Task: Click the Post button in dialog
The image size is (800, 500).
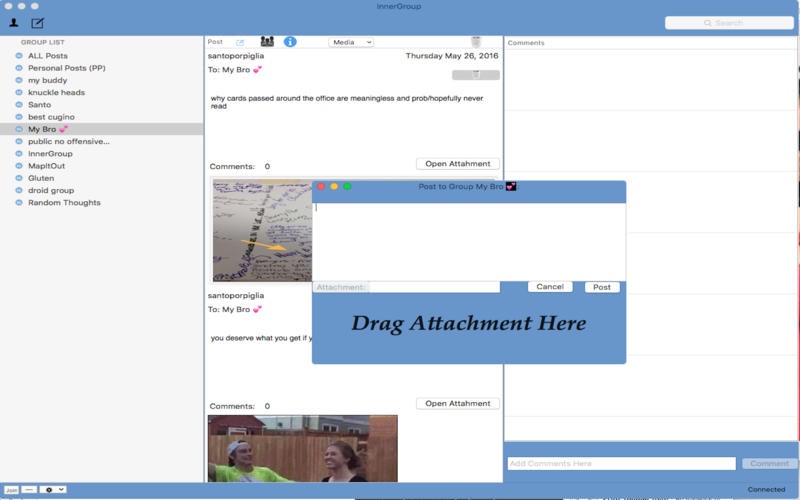Action: click(x=602, y=287)
